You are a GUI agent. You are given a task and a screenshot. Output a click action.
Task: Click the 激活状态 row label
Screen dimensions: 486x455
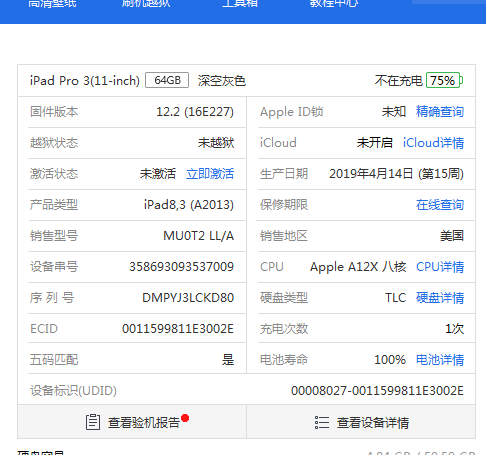click(54, 174)
